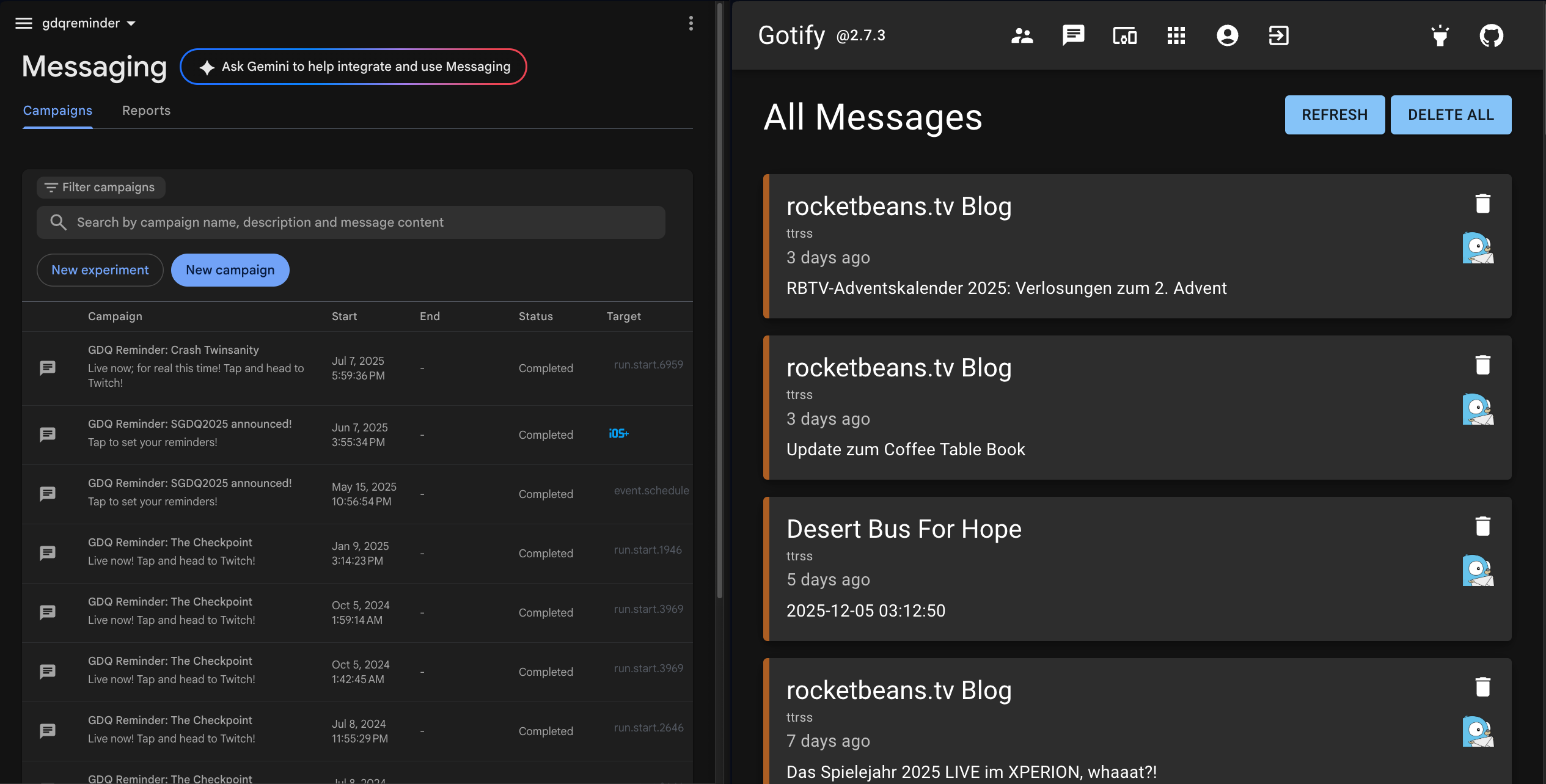1546x784 pixels.
Task: Open the Gotify account profile icon
Action: tap(1227, 35)
